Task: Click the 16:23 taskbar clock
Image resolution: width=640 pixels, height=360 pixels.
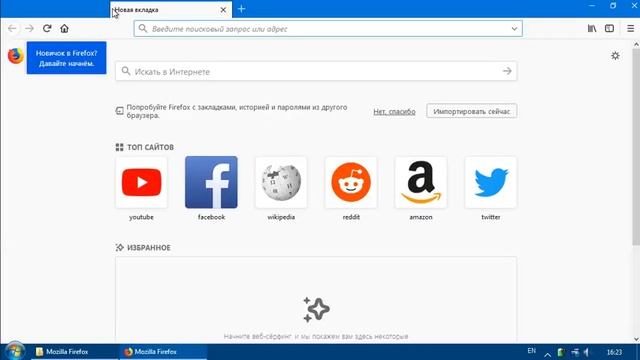Action: coord(614,352)
